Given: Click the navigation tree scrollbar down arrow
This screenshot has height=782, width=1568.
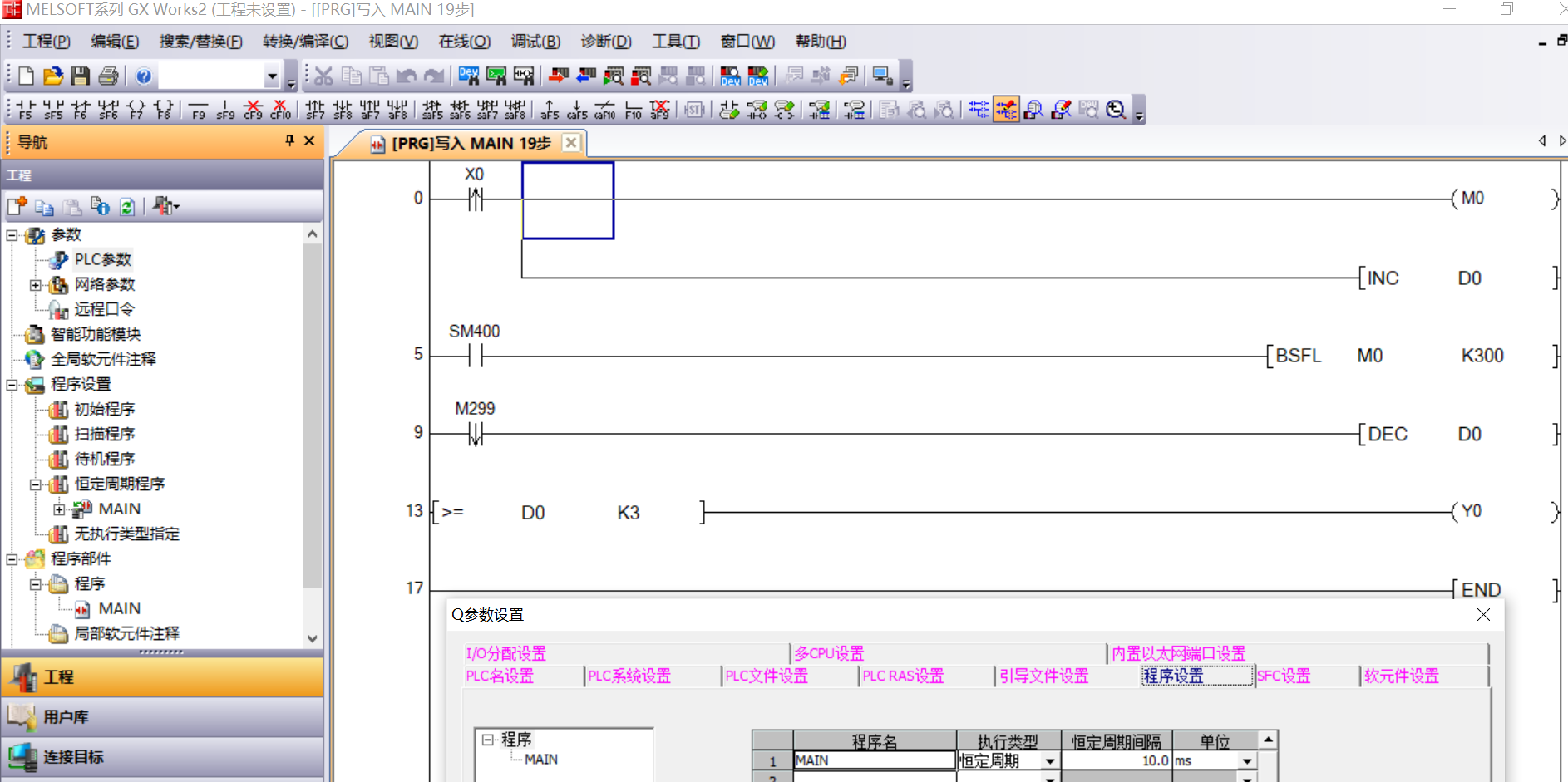Looking at the screenshot, I should [x=313, y=638].
